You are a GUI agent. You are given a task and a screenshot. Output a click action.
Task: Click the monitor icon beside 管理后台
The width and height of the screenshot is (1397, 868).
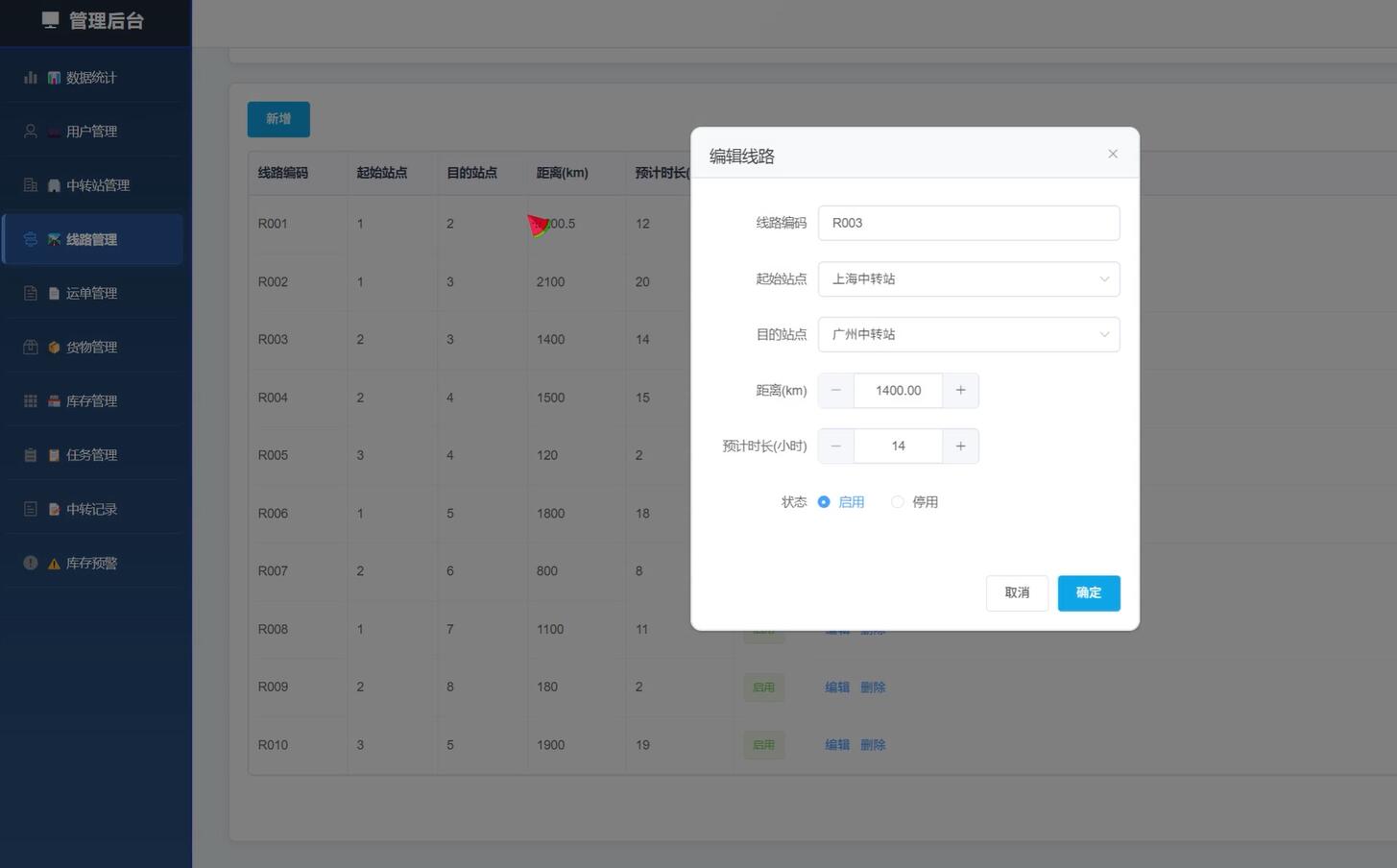51,20
